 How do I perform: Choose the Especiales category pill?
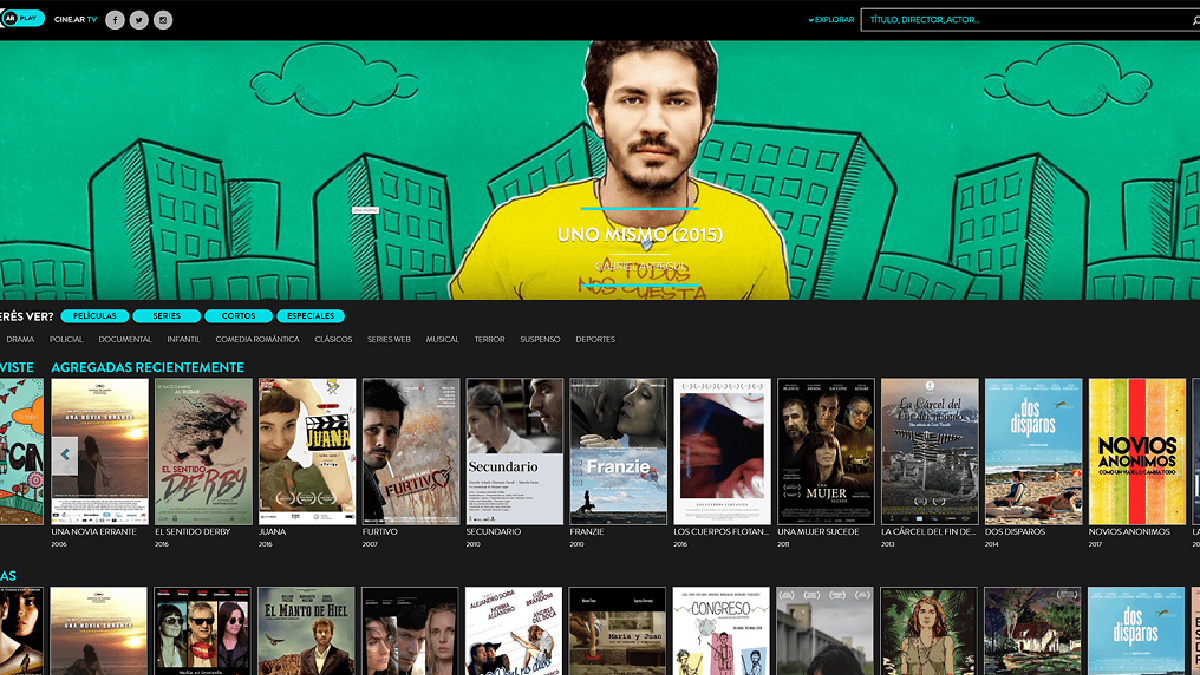[311, 316]
